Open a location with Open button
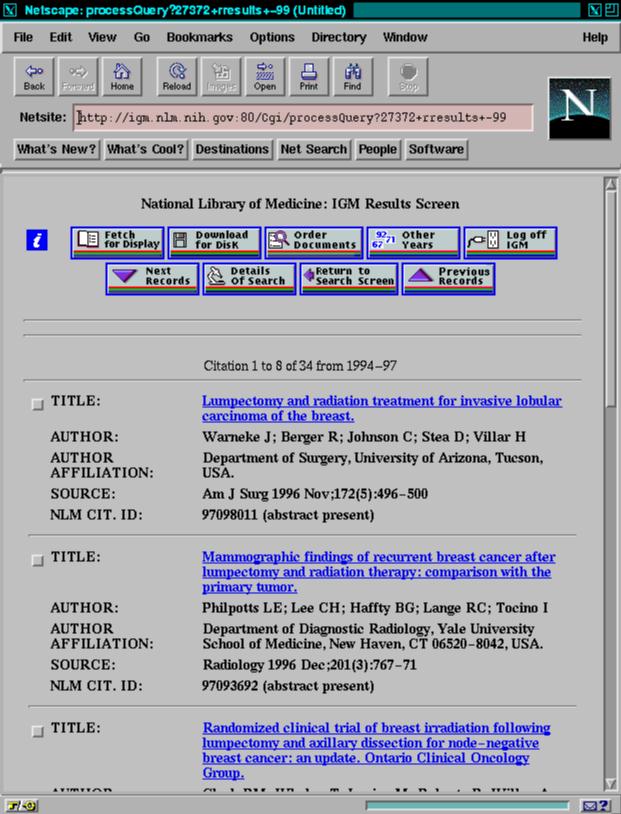This screenshot has height=814, width=621. [265, 77]
